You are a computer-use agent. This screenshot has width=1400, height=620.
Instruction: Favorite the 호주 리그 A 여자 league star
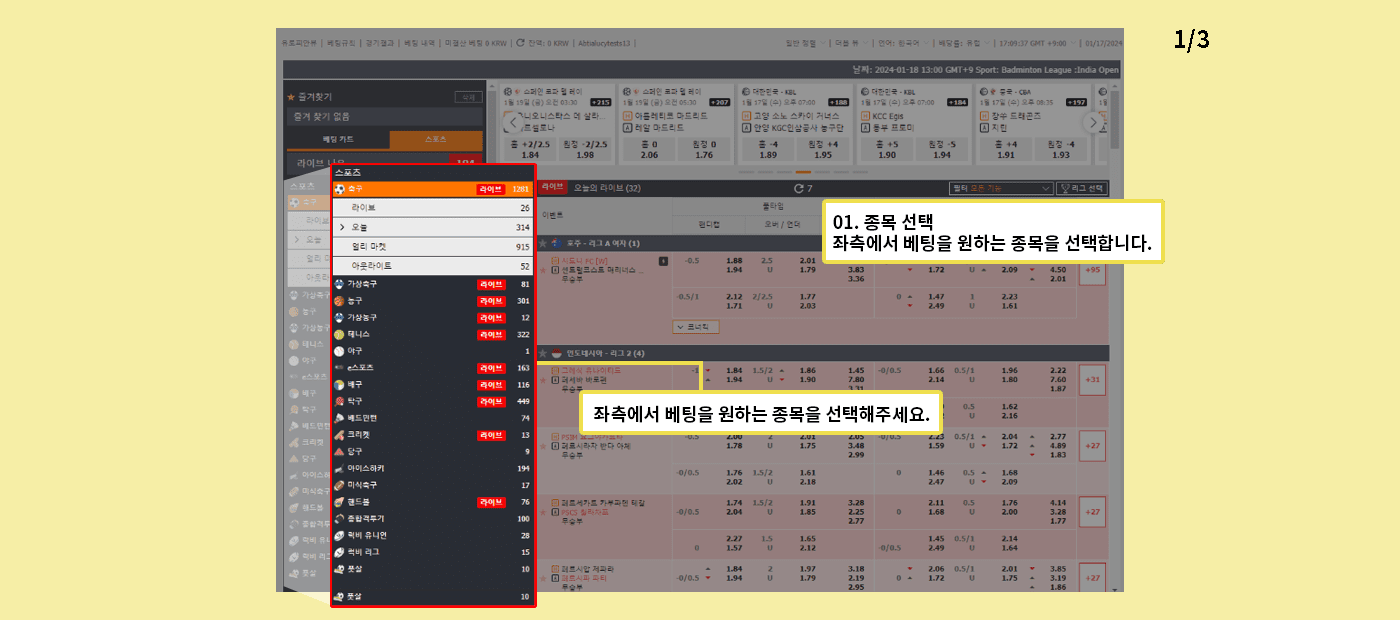[543, 243]
